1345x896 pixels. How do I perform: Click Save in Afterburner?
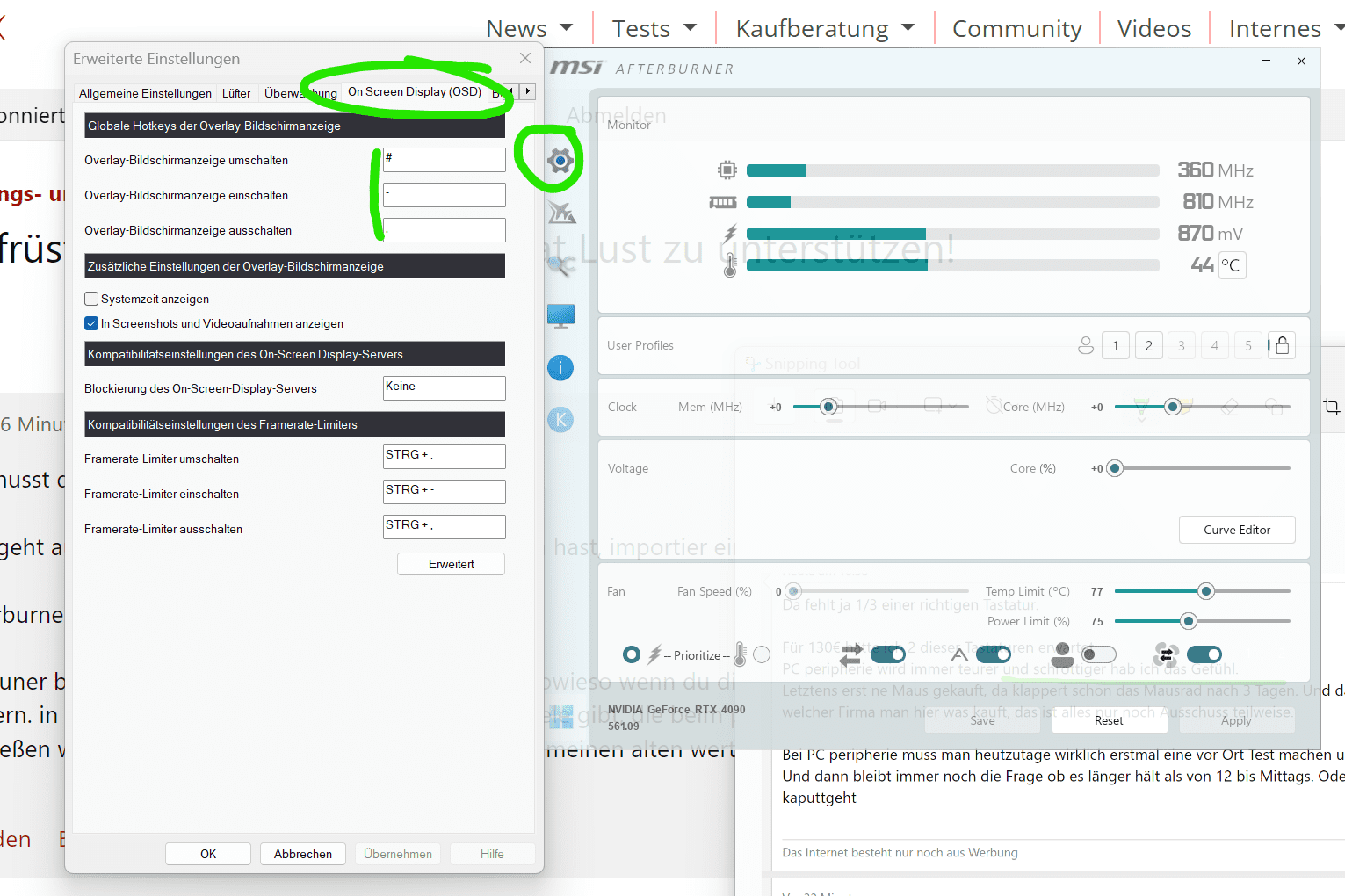coord(982,720)
